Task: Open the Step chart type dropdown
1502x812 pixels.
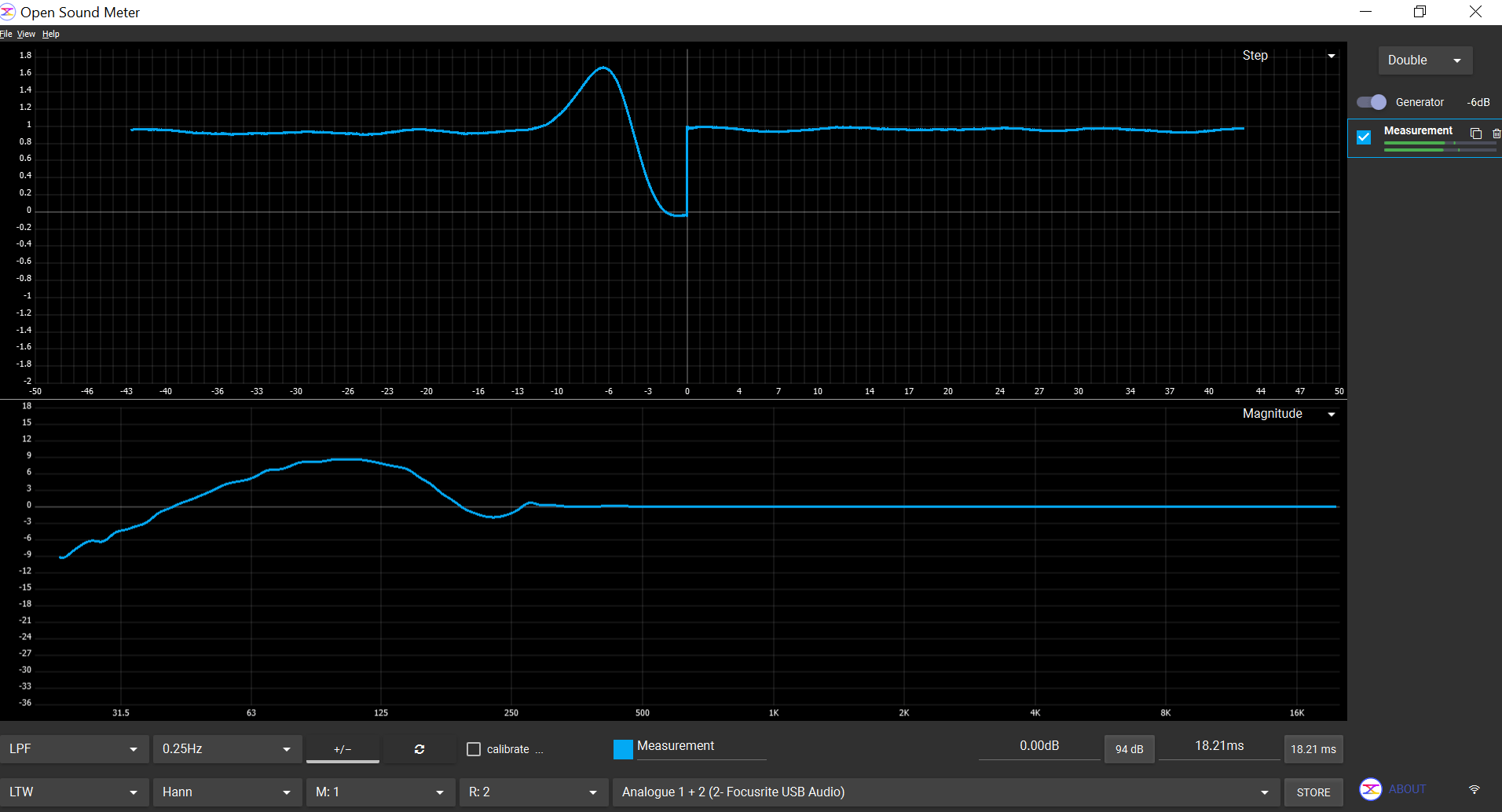Action: (1288, 56)
